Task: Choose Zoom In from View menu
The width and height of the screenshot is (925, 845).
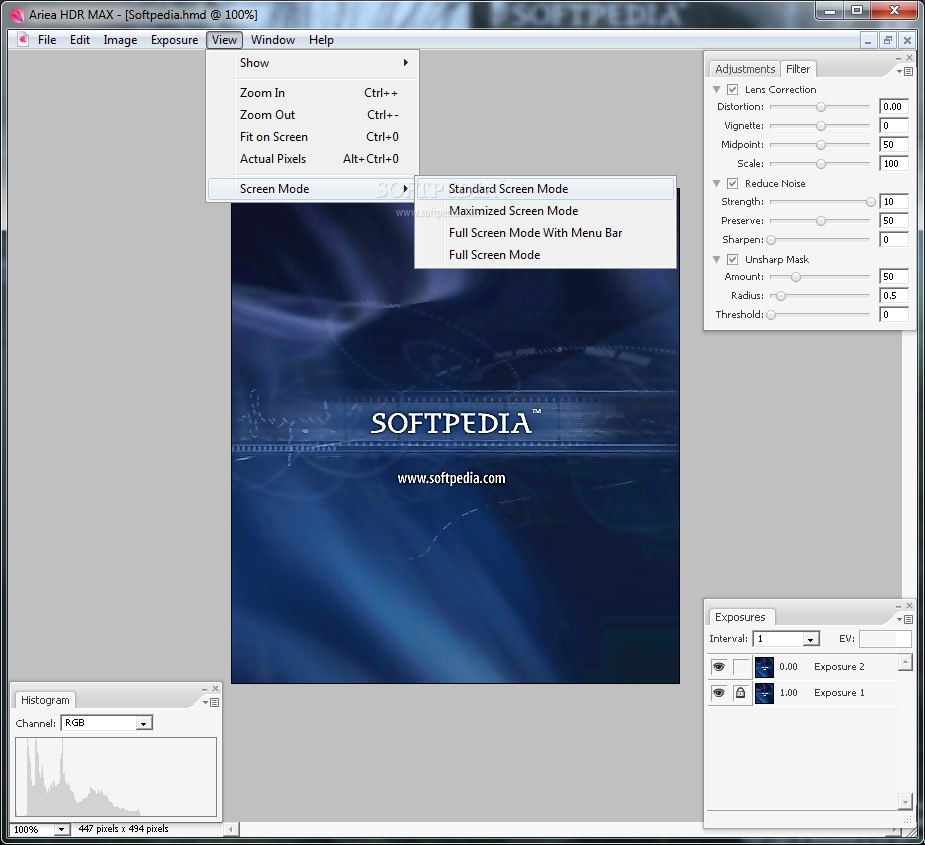Action: click(313, 93)
